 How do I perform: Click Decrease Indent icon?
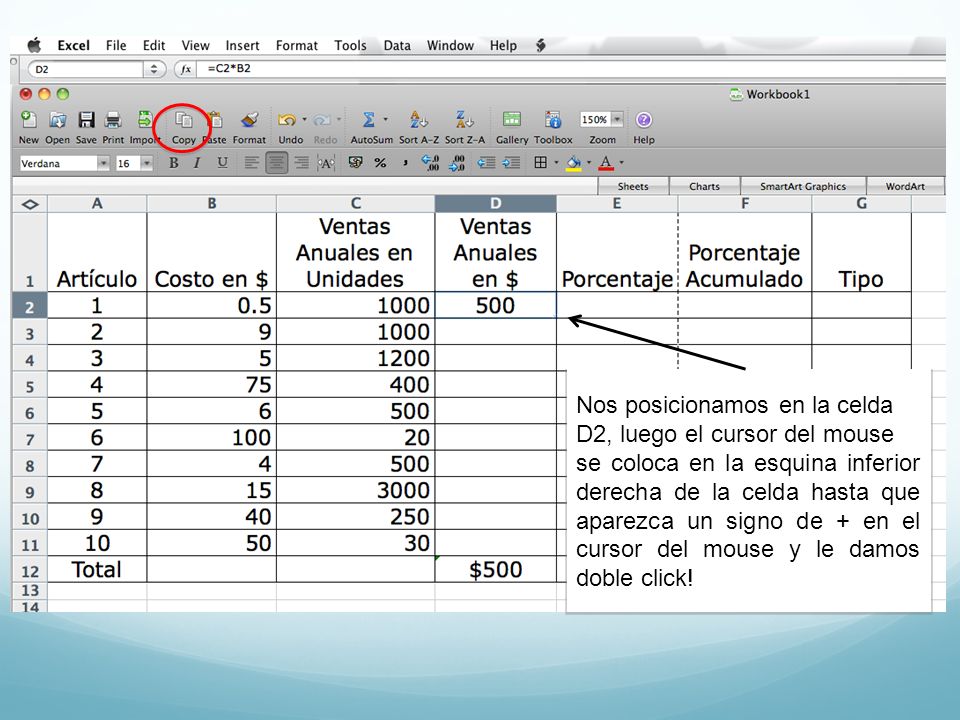(x=486, y=162)
